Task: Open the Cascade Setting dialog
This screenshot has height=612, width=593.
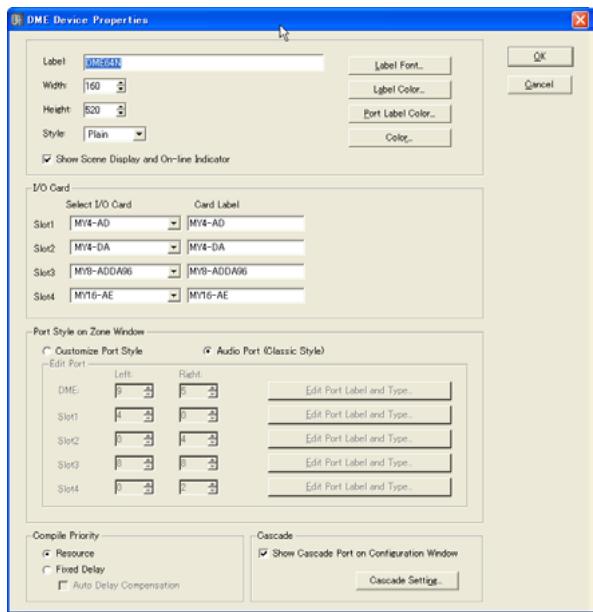Action: point(407,581)
